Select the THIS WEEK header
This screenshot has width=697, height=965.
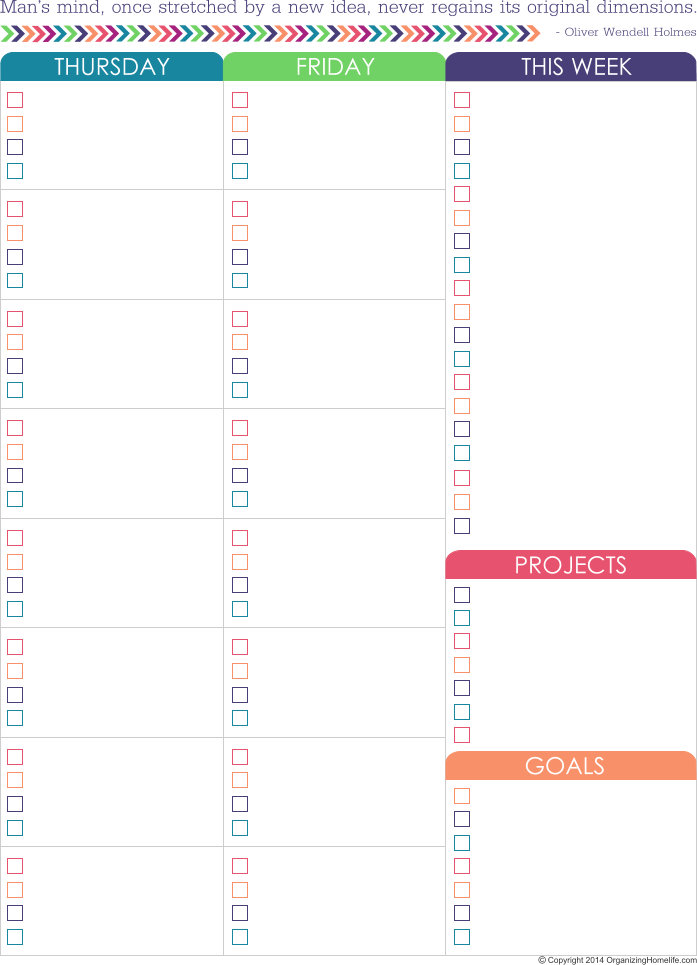point(571,66)
